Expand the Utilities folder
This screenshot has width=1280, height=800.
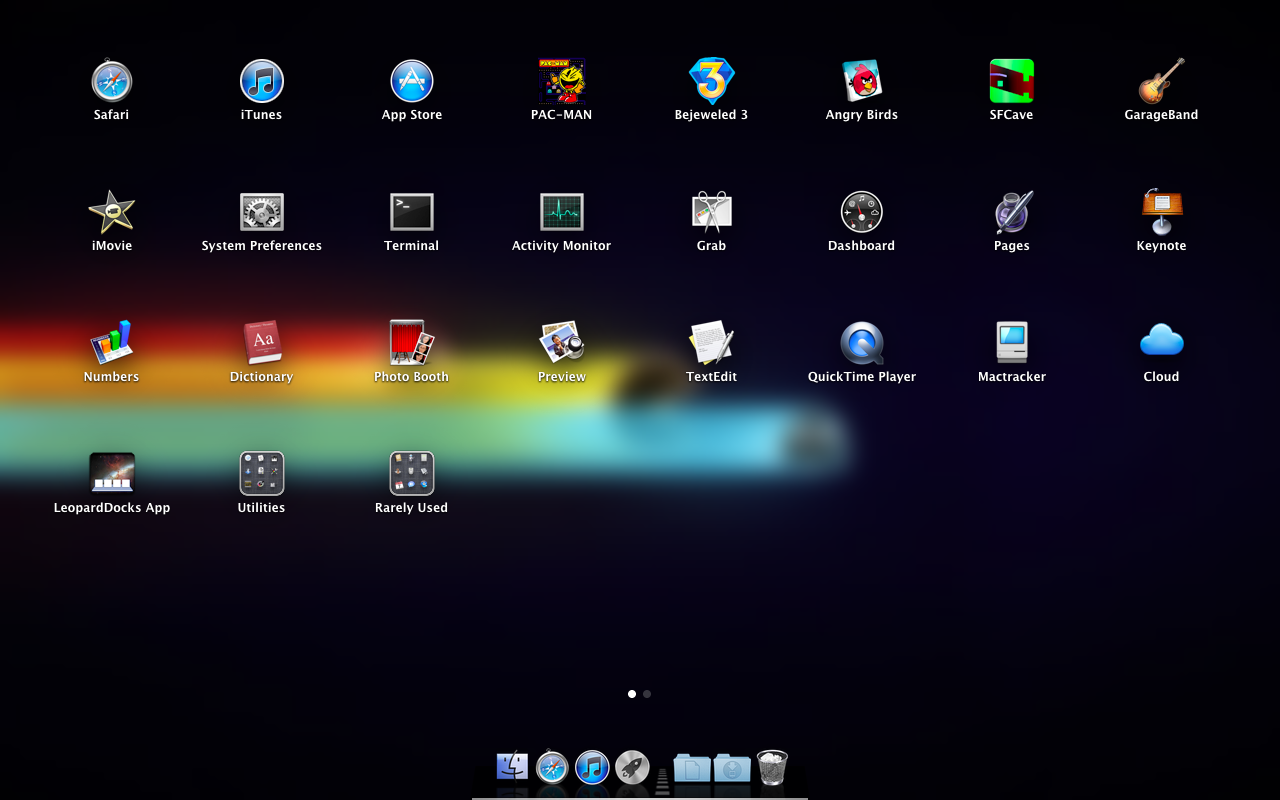[x=262, y=473]
